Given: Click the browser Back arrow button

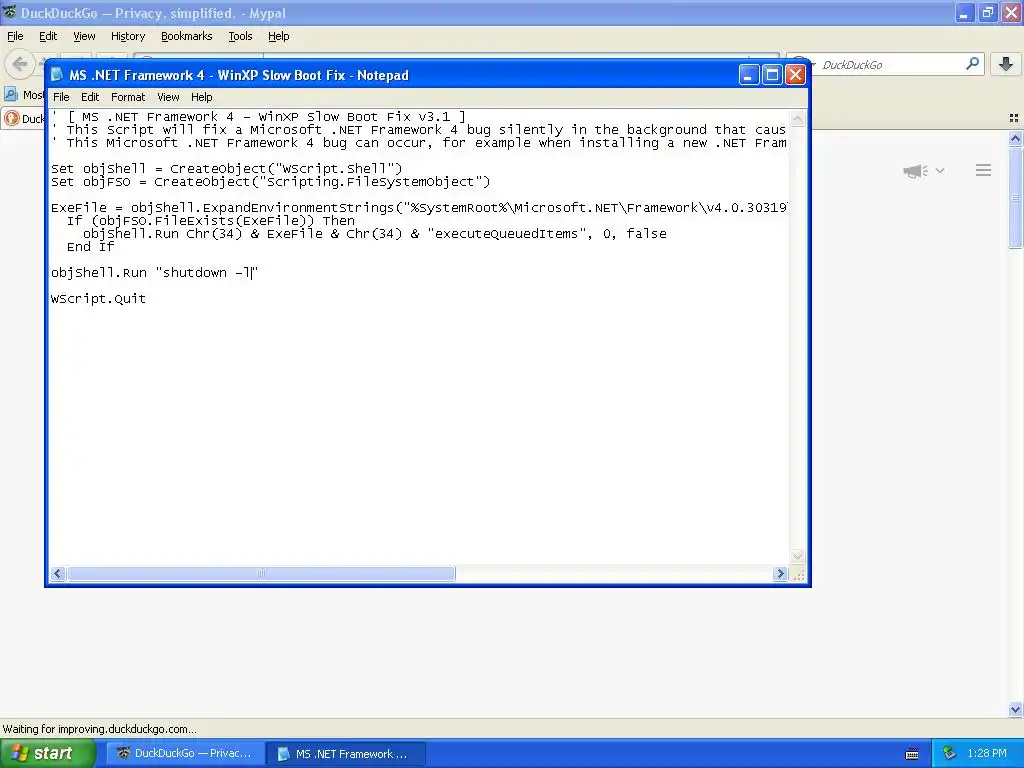Looking at the screenshot, I should click(x=20, y=64).
